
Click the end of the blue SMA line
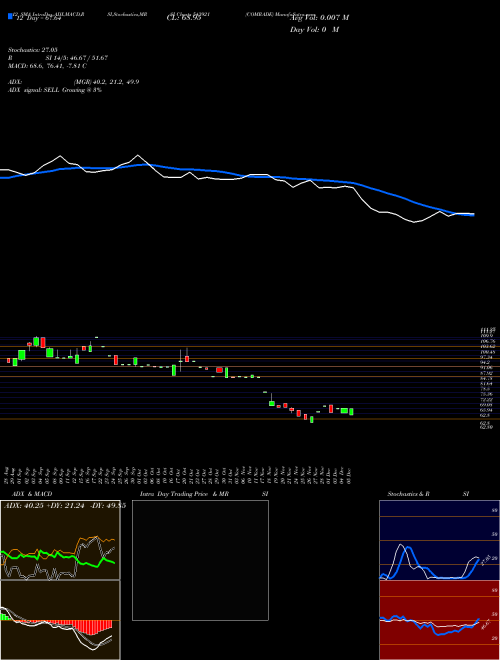pos(473,215)
